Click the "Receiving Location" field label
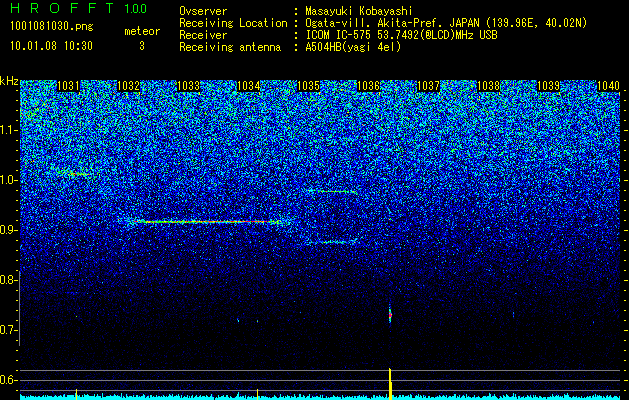This screenshot has height=400, width=629. coord(233,23)
